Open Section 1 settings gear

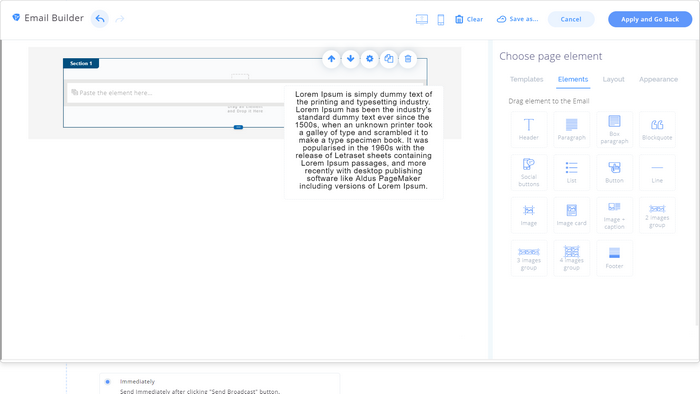(x=370, y=58)
